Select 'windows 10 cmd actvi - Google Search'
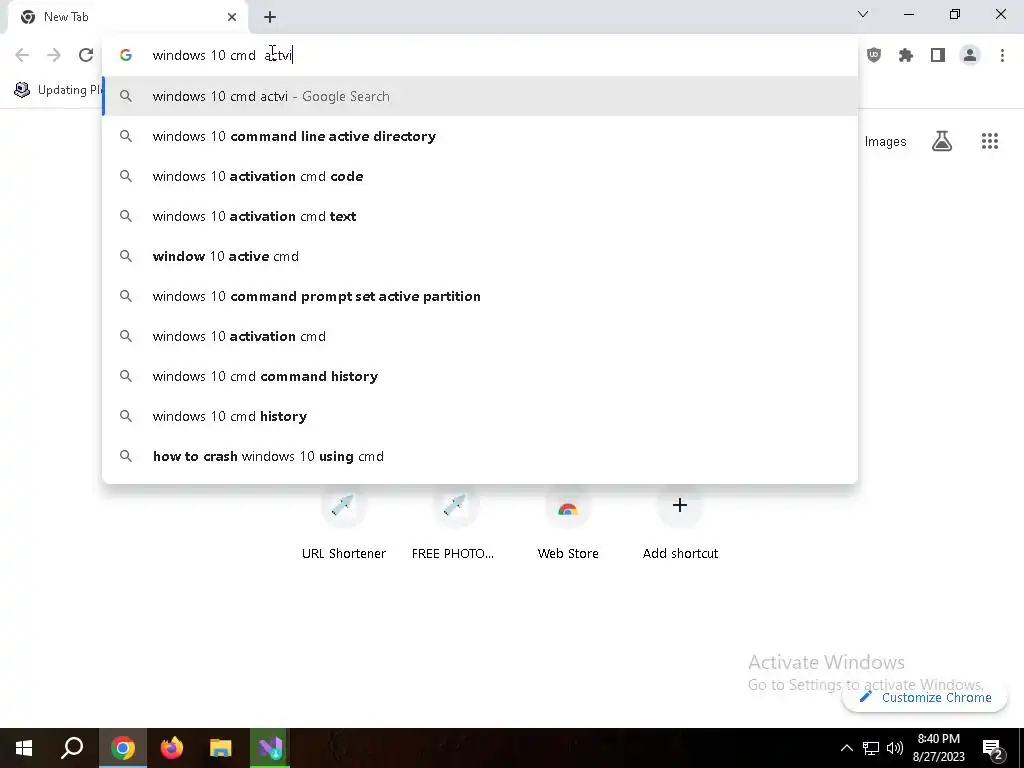 tap(480, 96)
